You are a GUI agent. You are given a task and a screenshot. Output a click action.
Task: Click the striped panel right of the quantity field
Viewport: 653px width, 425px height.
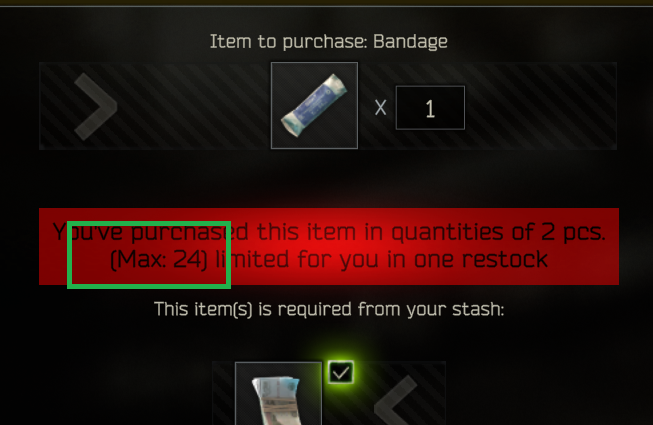pyautogui.click(x=541, y=106)
